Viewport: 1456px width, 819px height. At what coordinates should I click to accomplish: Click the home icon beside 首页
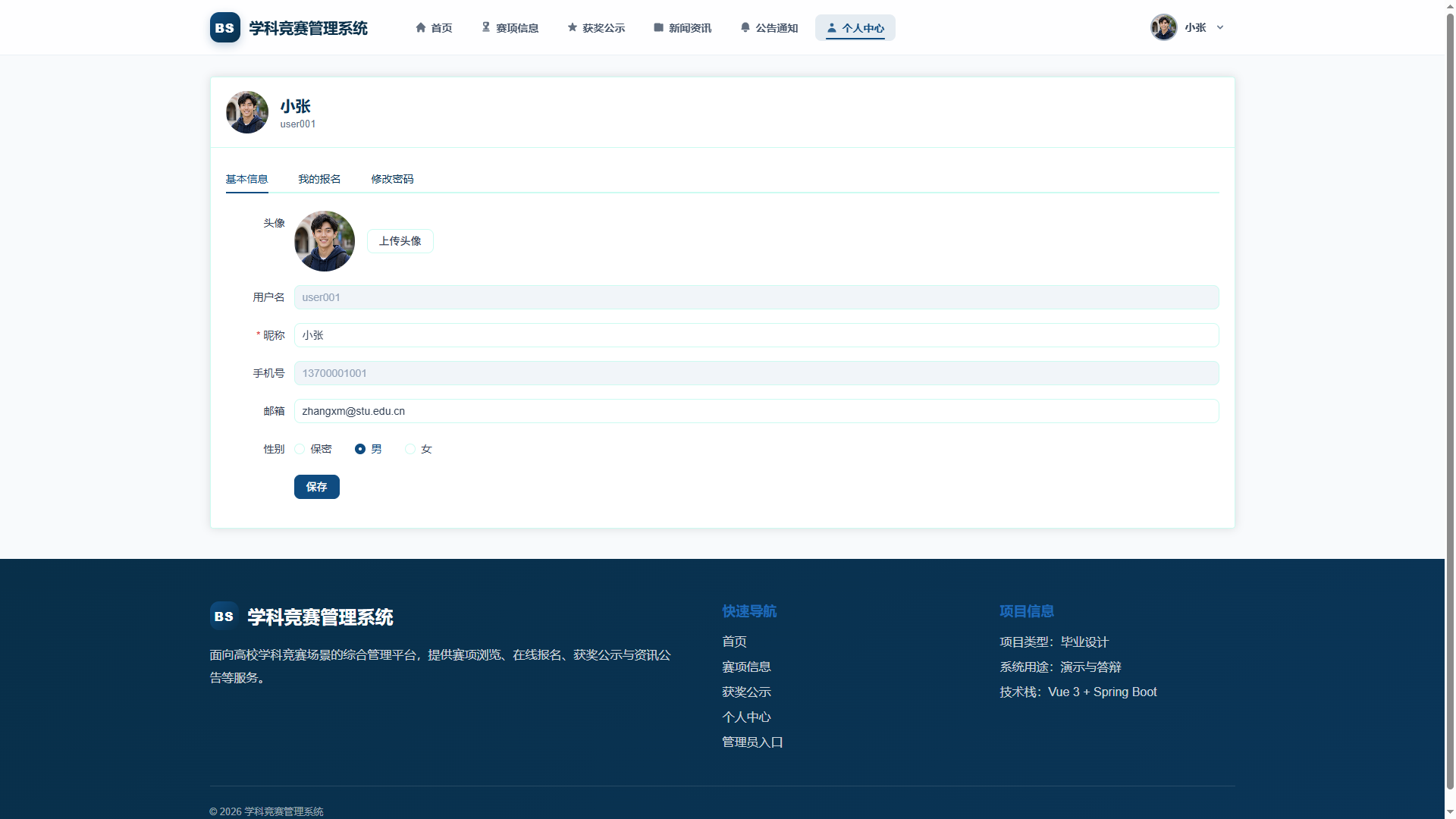coord(421,27)
